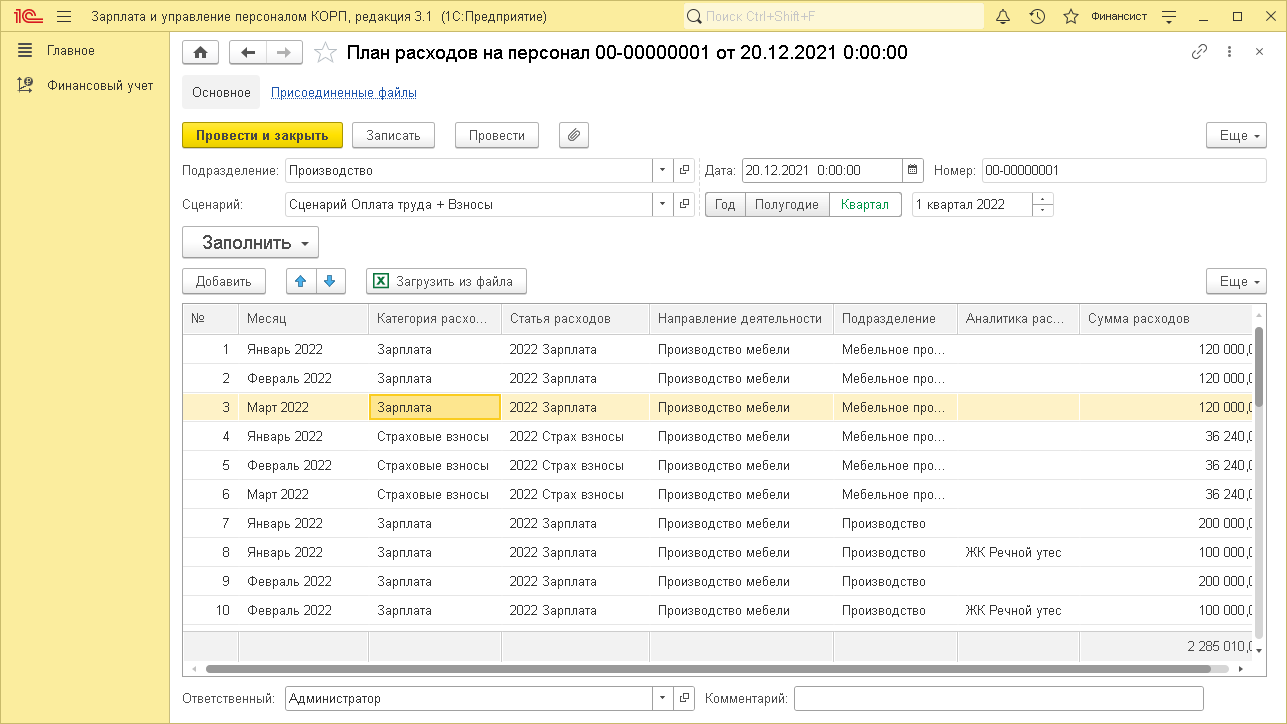The image size is (1287, 724).
Task: Open top Еще menu in command bar
Action: (x=1237, y=135)
